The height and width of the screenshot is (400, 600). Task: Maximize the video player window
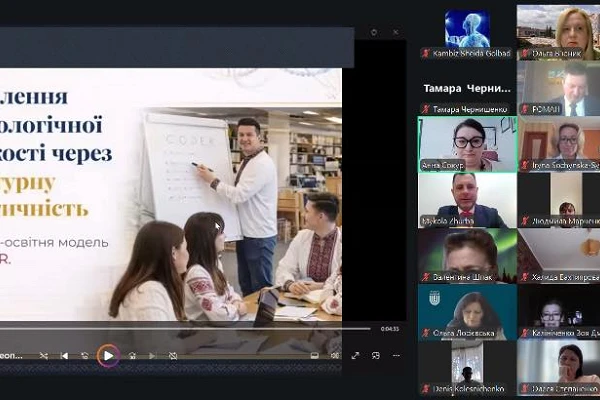pos(375,33)
